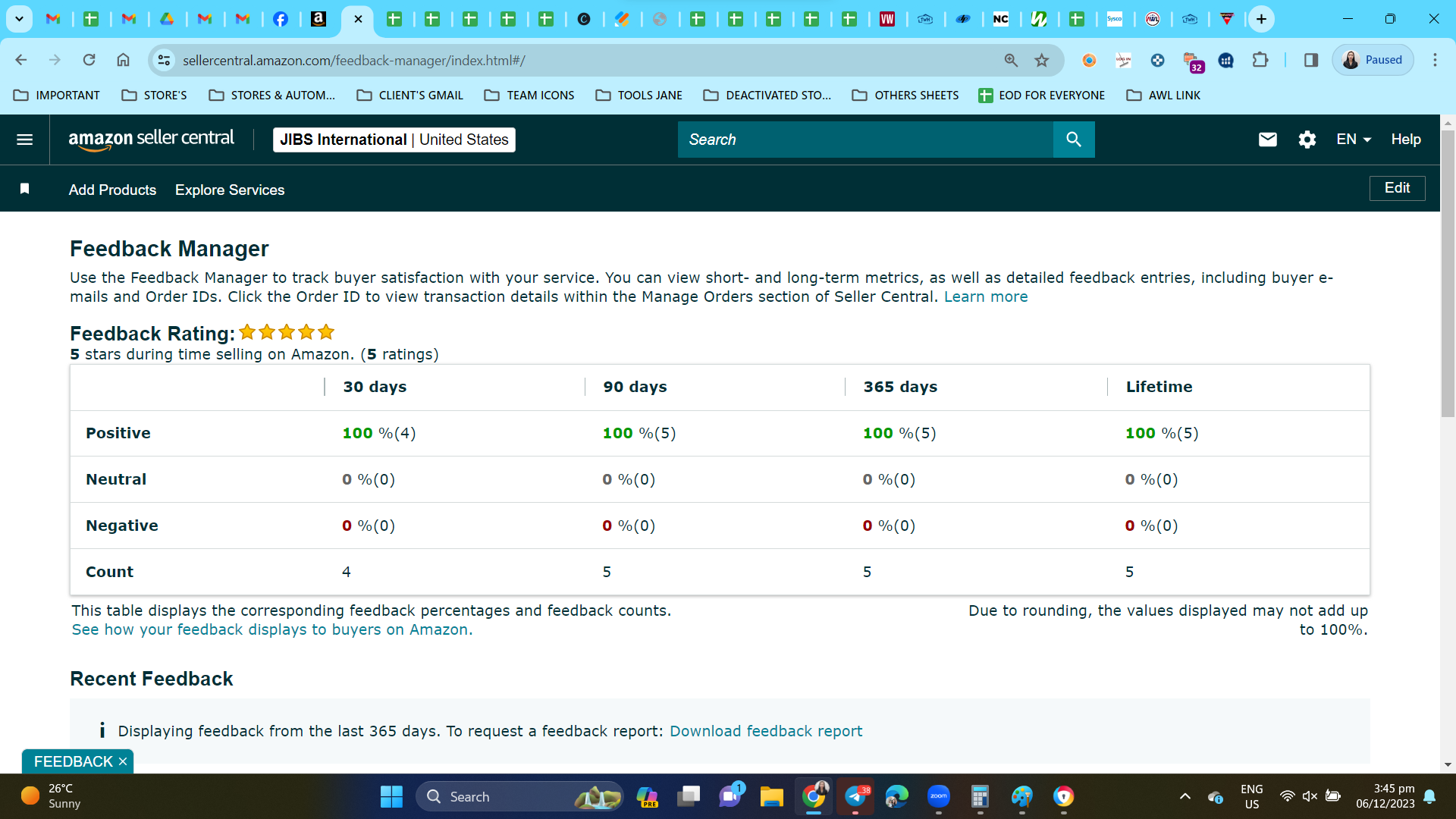
Task: Open the EN language dropdown
Action: 1354,140
